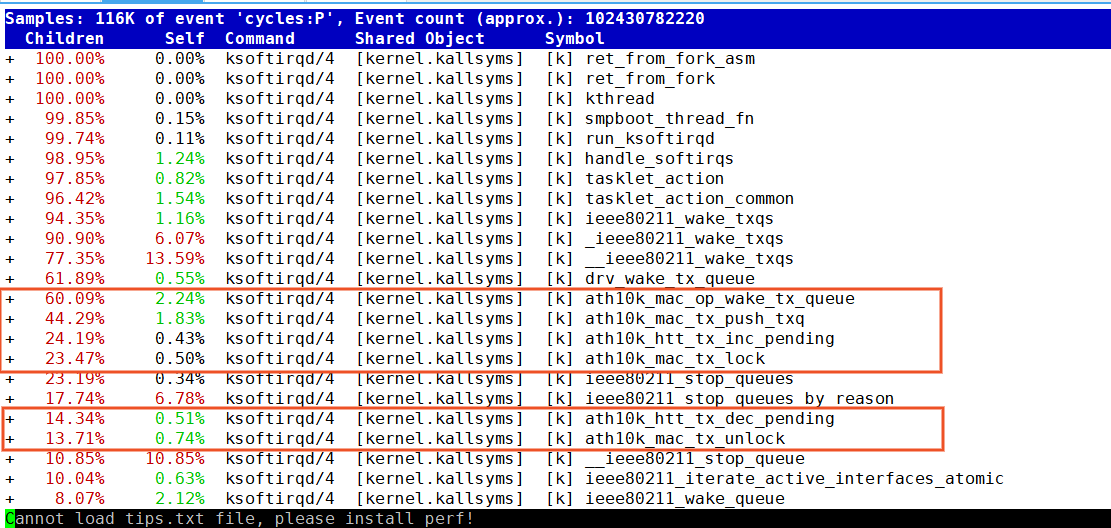This screenshot has height=528, width=1111.
Task: Click the 'Cannot load tips.txt' status message
Action: [239, 519]
